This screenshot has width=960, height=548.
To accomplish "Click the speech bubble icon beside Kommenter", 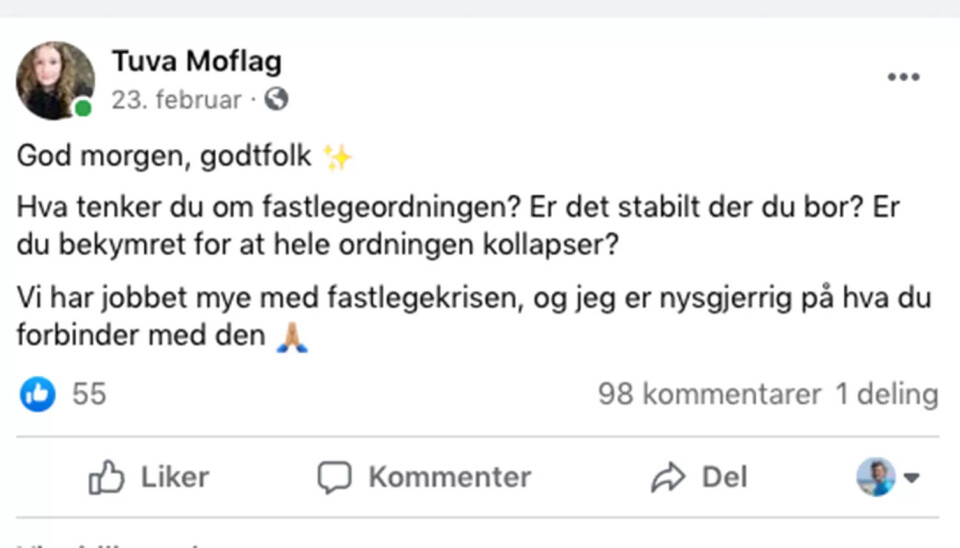I will click(x=336, y=478).
